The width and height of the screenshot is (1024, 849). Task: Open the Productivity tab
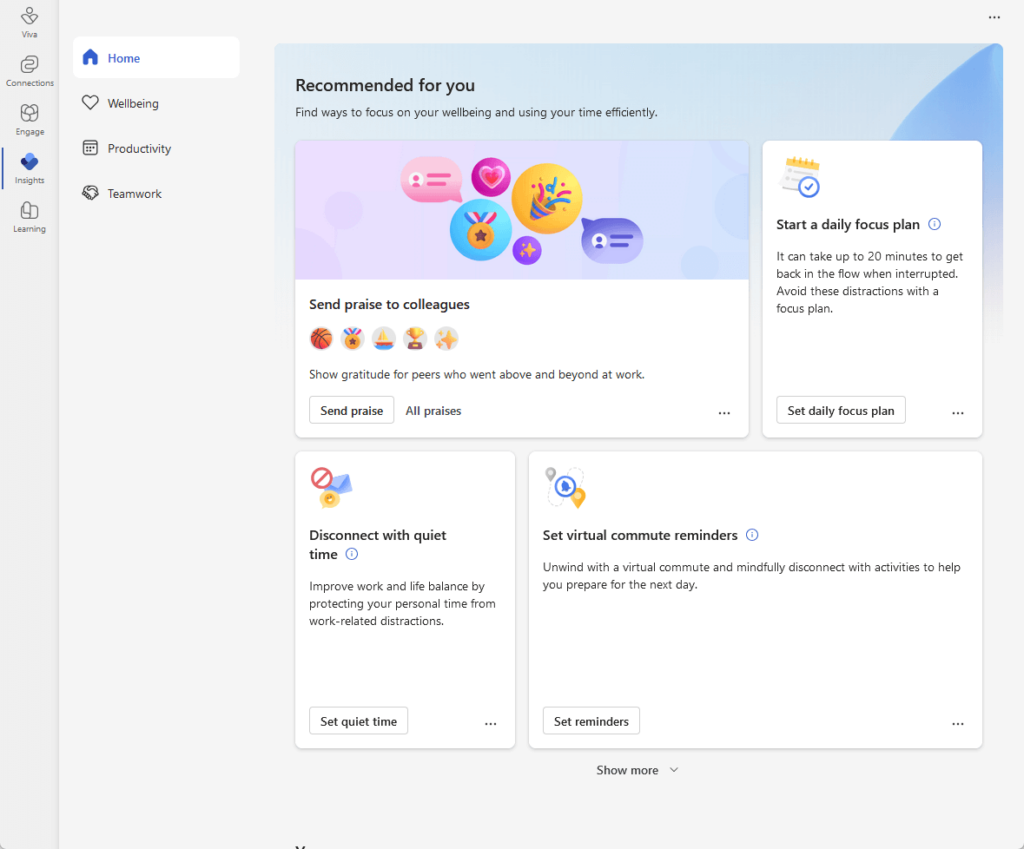[156, 148]
